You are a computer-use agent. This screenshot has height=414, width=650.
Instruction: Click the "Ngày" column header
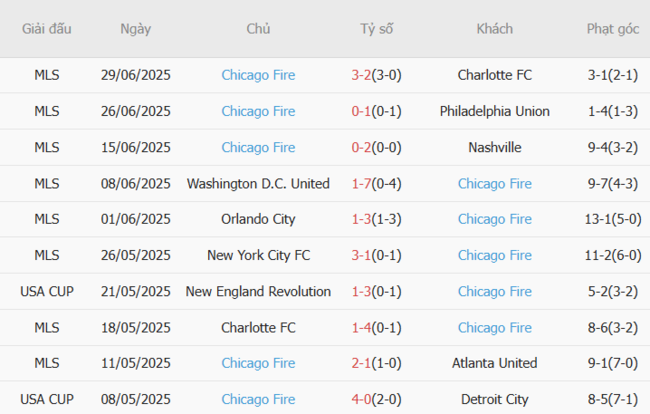pyautogui.click(x=135, y=29)
